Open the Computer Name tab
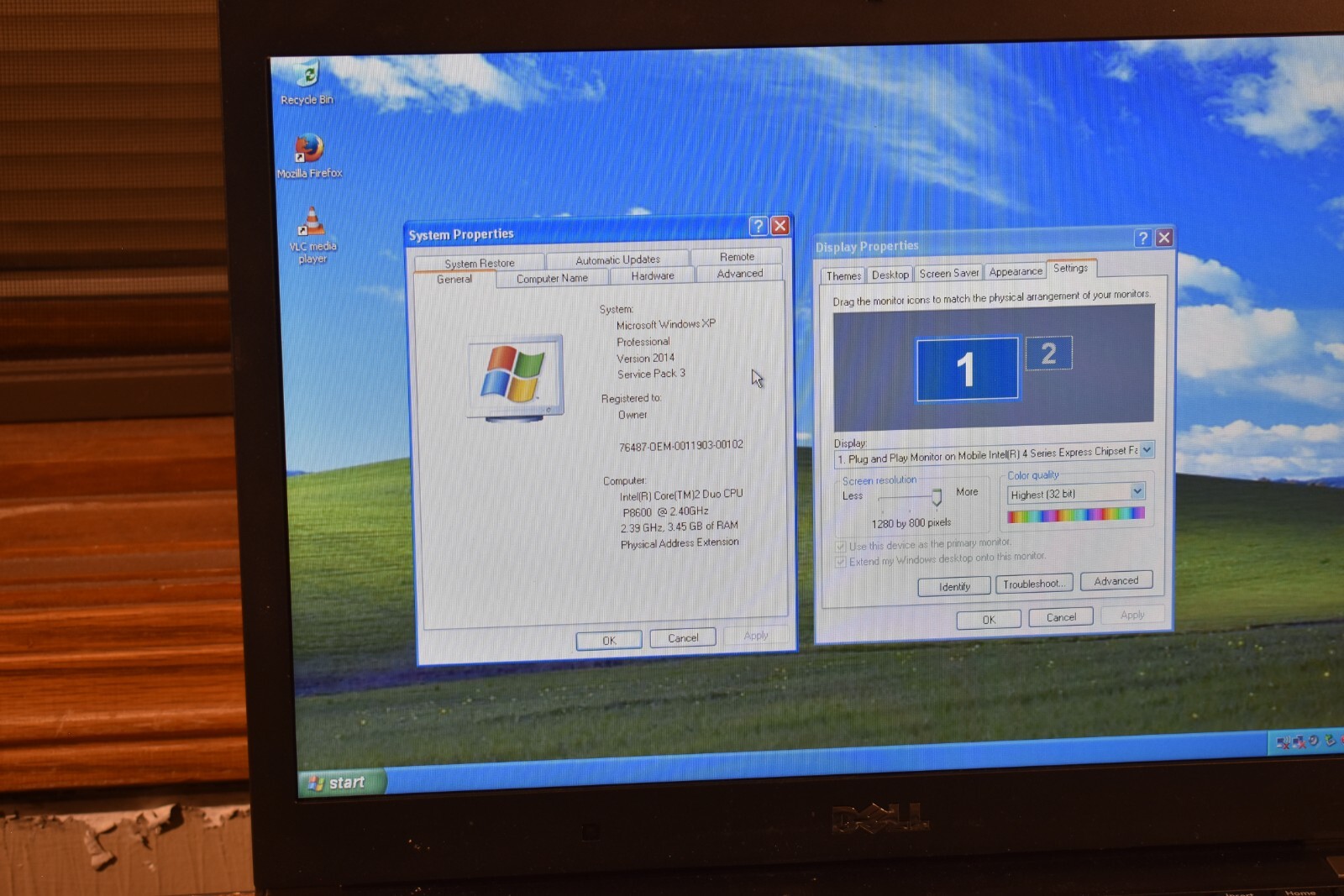1344x896 pixels. [552, 279]
